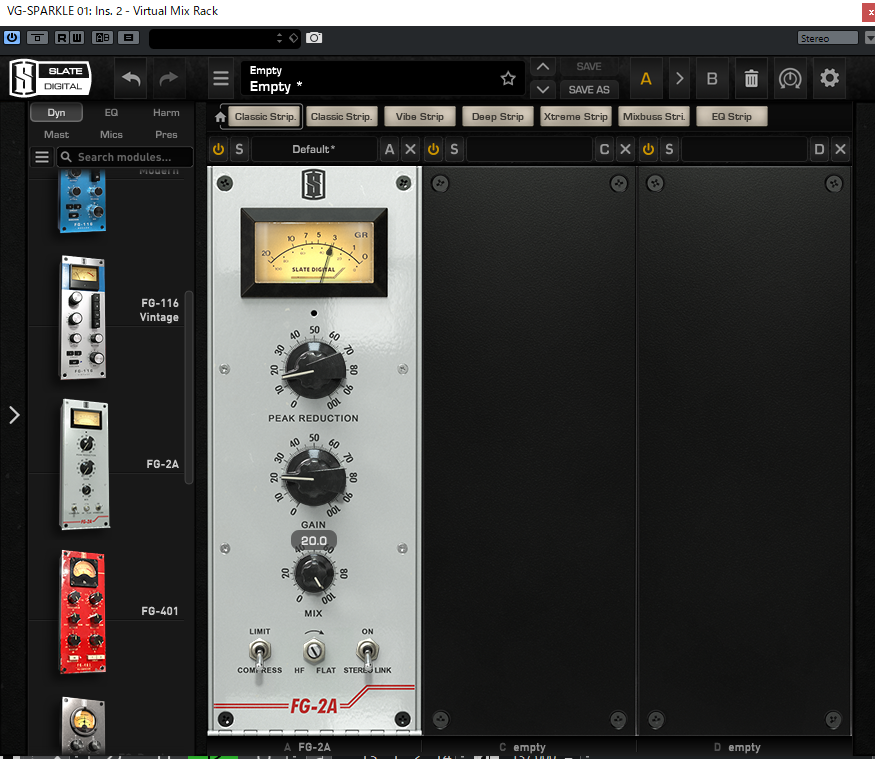
Task: Select the Mics module category tab
Action: (x=111, y=134)
